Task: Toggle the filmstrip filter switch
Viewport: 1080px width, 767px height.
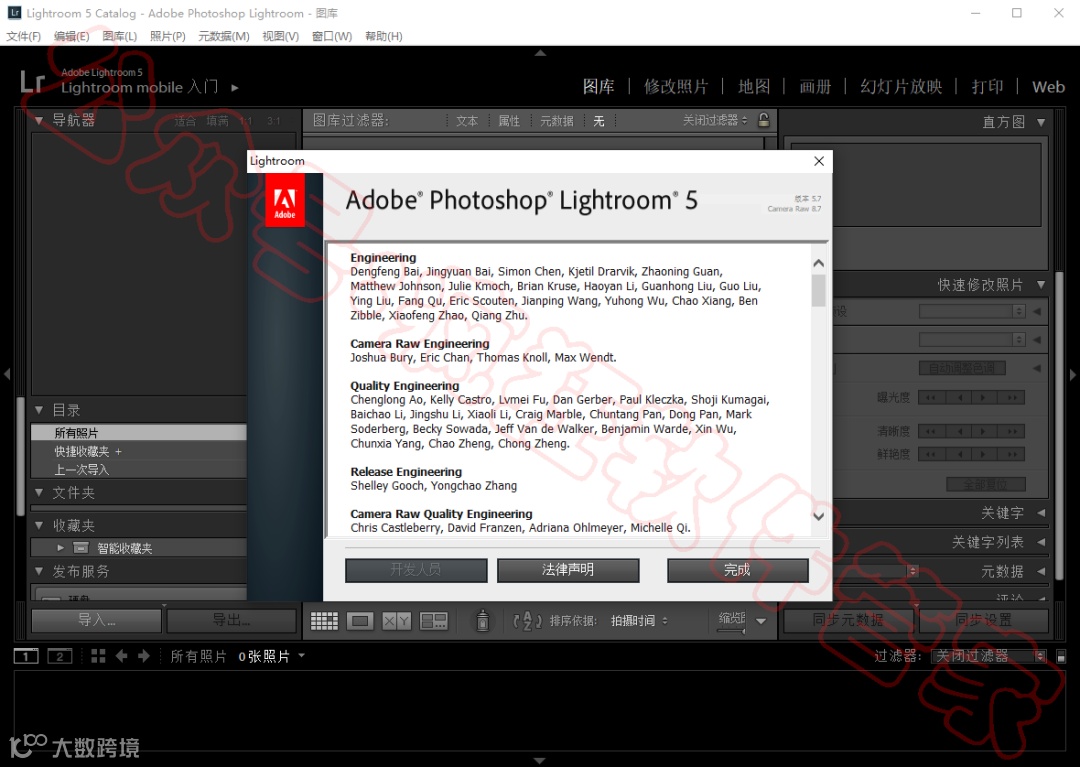Action: tap(1061, 656)
